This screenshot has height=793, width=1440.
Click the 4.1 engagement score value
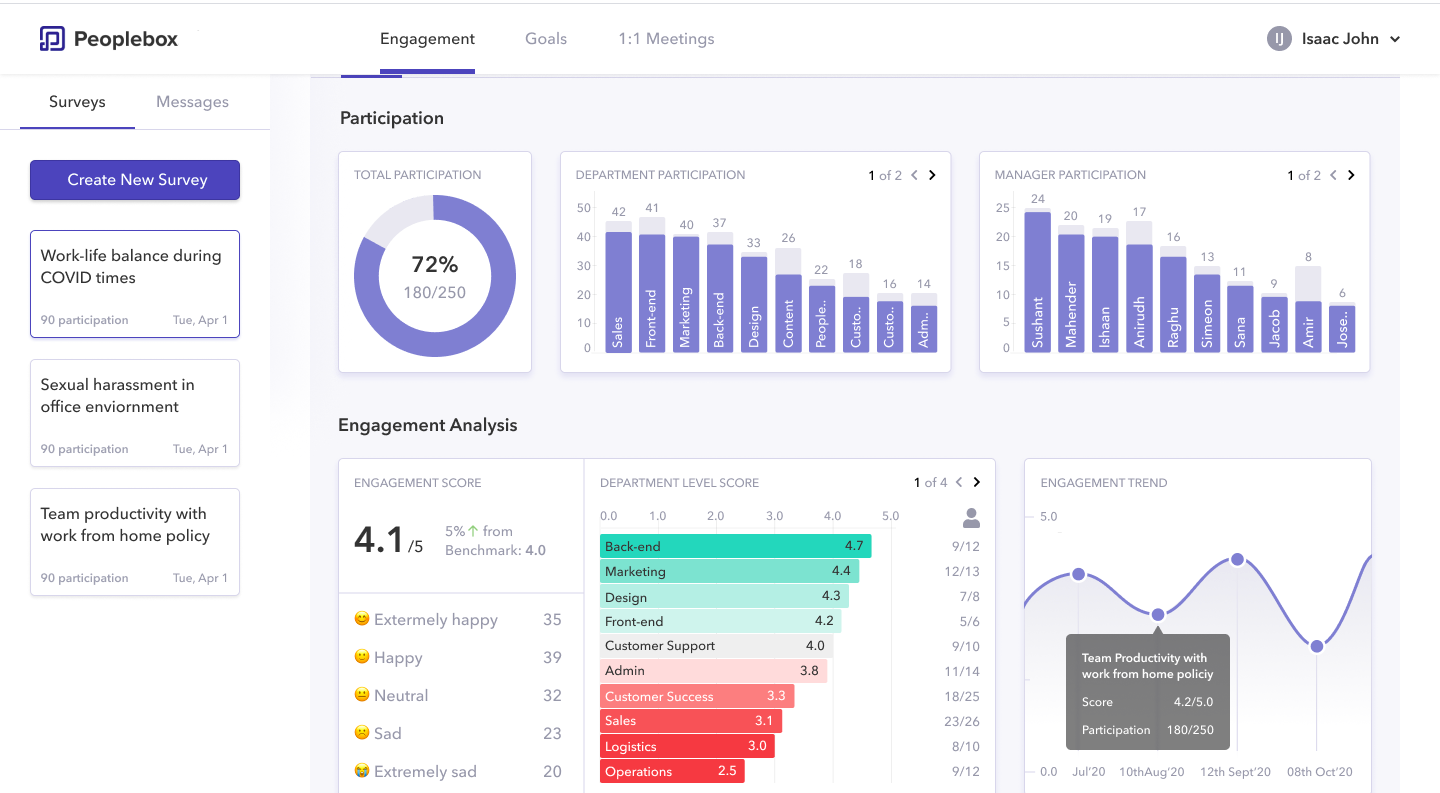point(379,540)
